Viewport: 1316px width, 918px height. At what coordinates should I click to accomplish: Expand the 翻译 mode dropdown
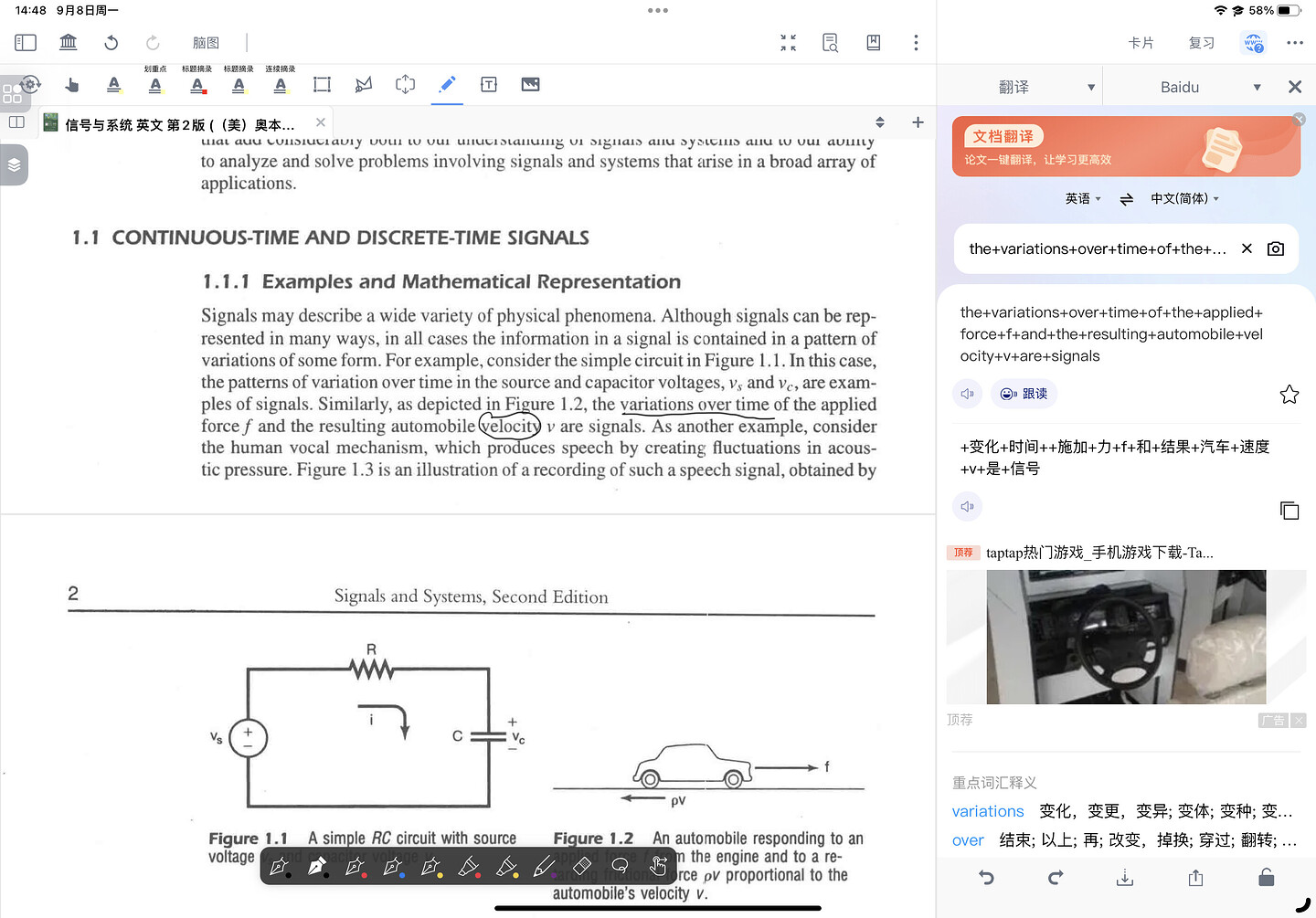(x=1090, y=88)
